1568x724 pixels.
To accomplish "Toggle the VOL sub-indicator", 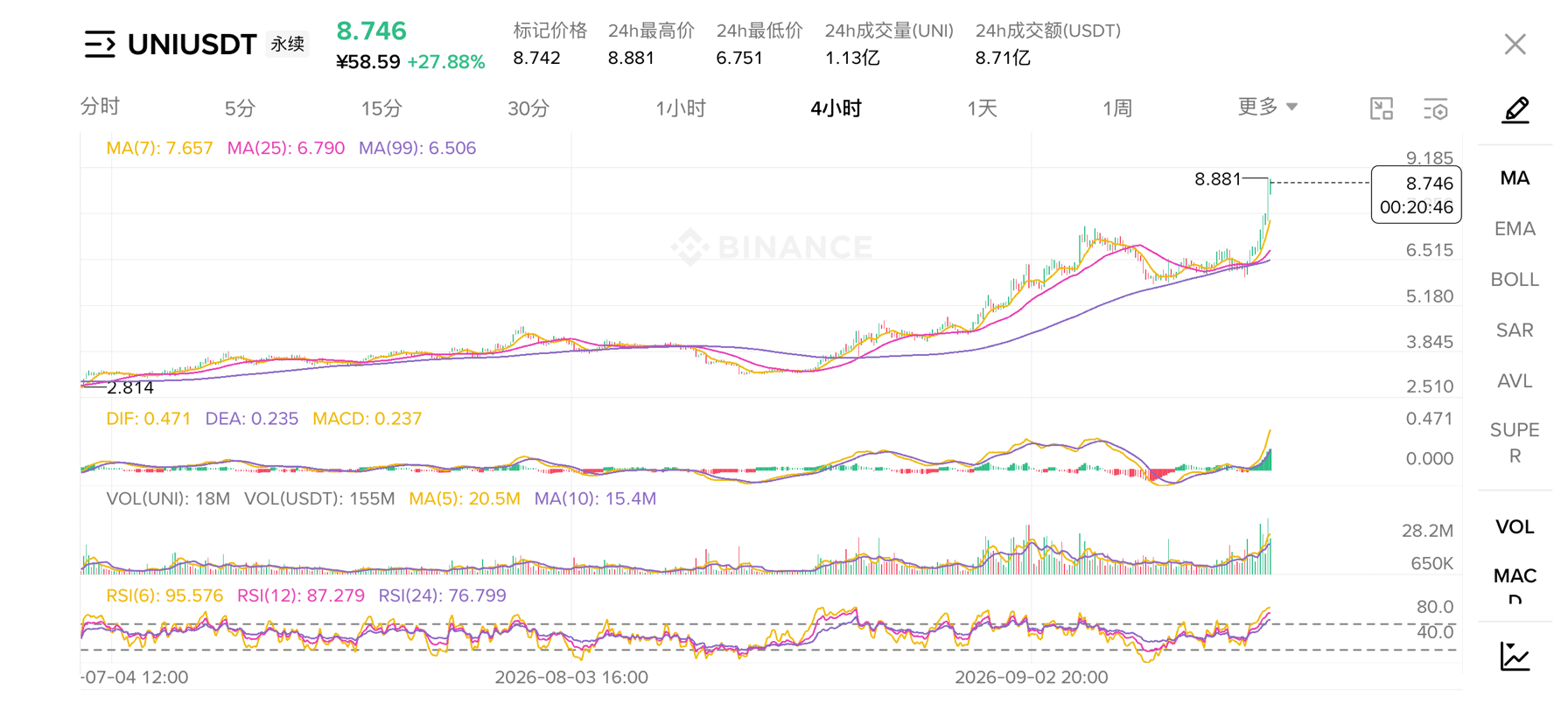I will [1515, 527].
